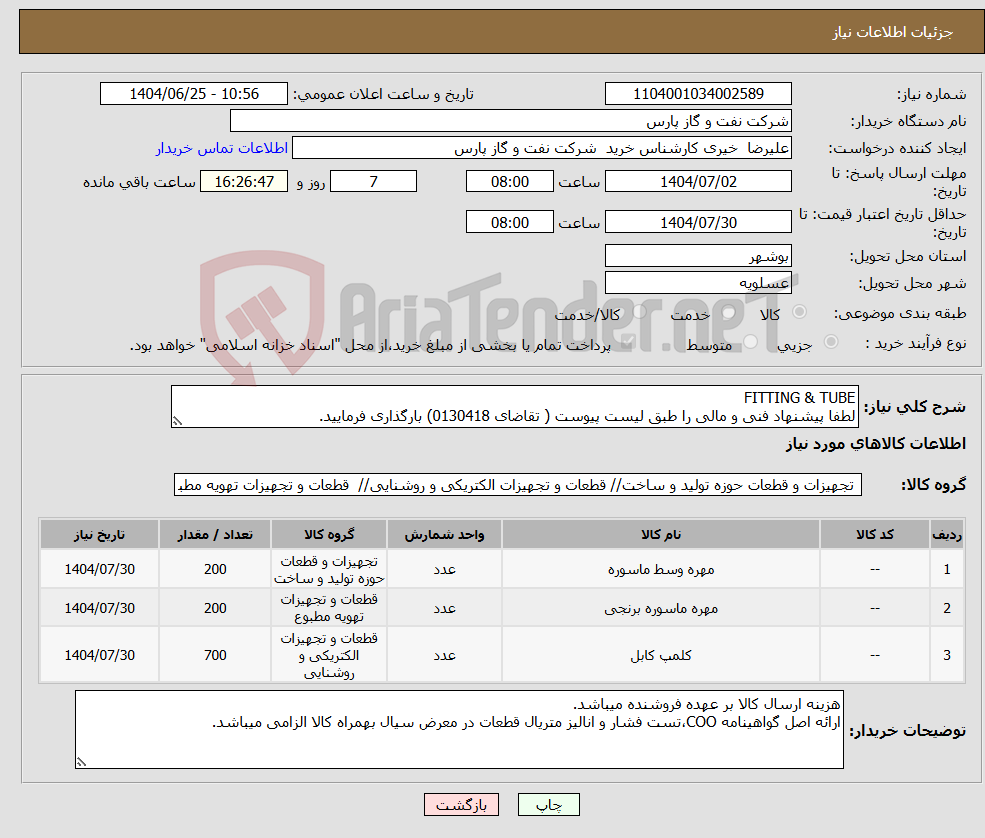Click the resize grip on buyer notes textarea
This screenshot has width=985, height=838.
coord(82,762)
